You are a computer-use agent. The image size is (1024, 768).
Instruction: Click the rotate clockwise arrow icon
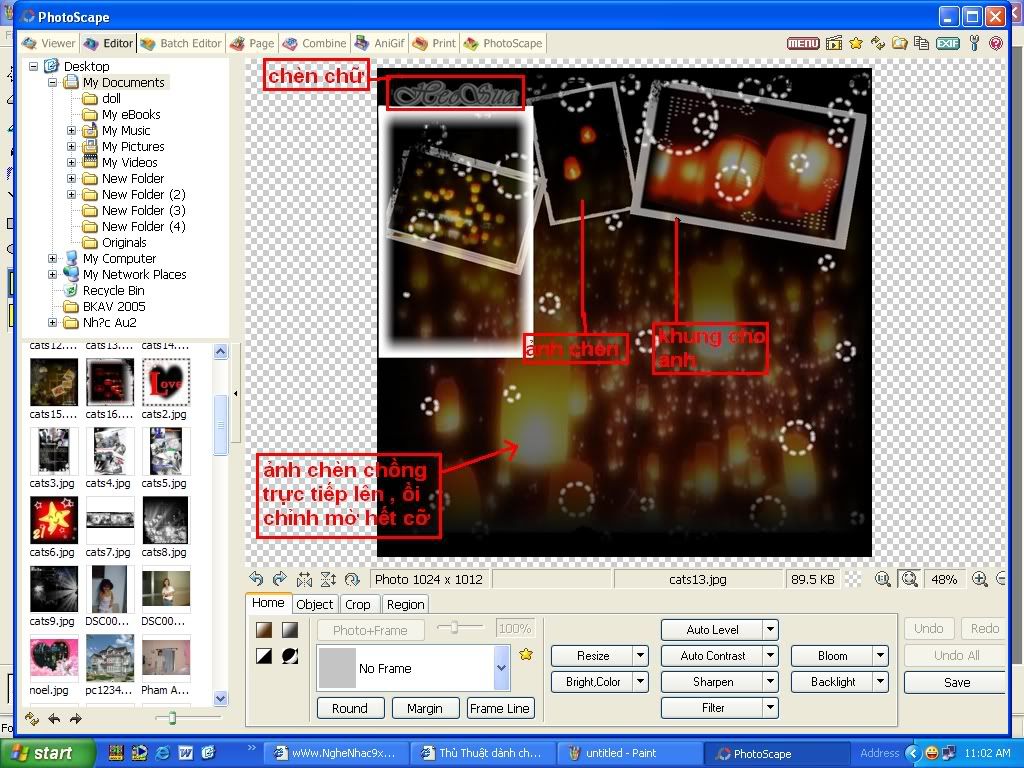pos(280,579)
